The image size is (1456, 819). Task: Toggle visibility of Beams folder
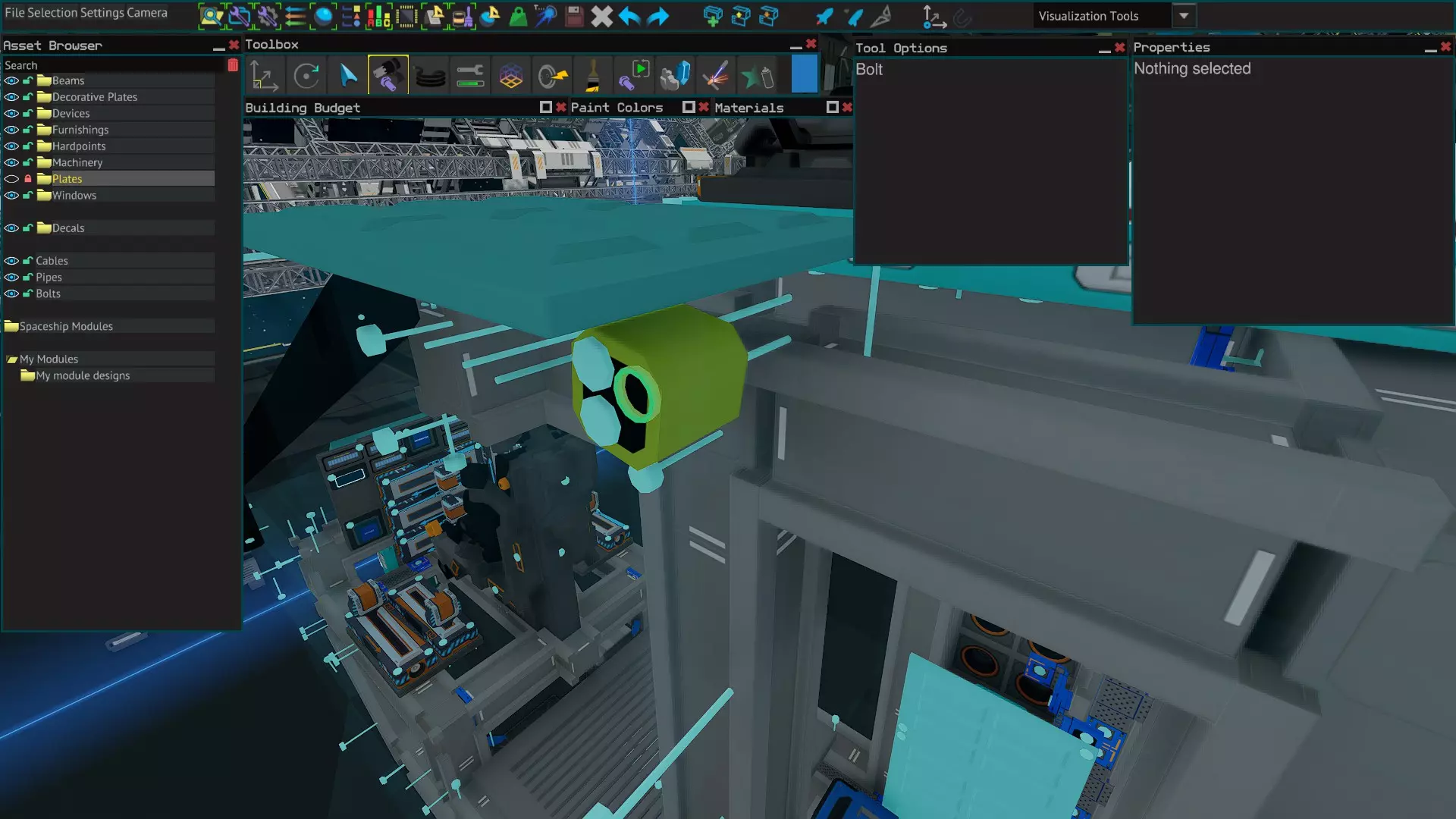(x=11, y=80)
